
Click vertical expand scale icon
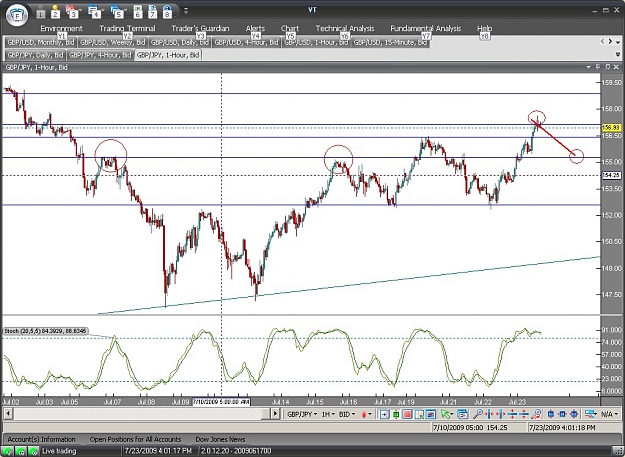coord(513,414)
